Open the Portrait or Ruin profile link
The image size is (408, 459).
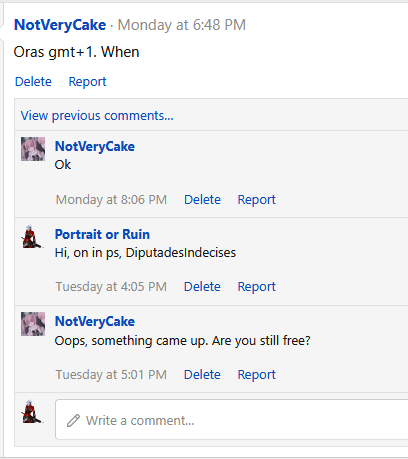tap(102, 234)
